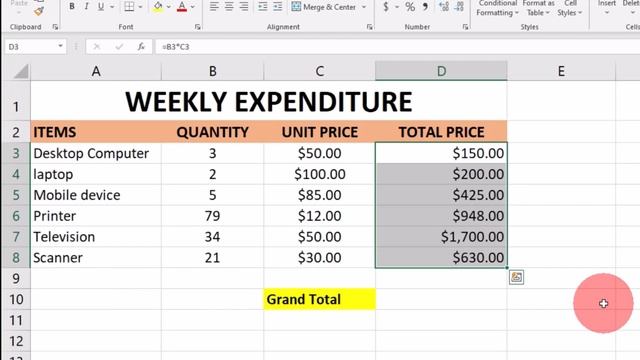This screenshot has height=360, width=640.
Task: Click the Select All corner triangle
Action: [21, 71]
